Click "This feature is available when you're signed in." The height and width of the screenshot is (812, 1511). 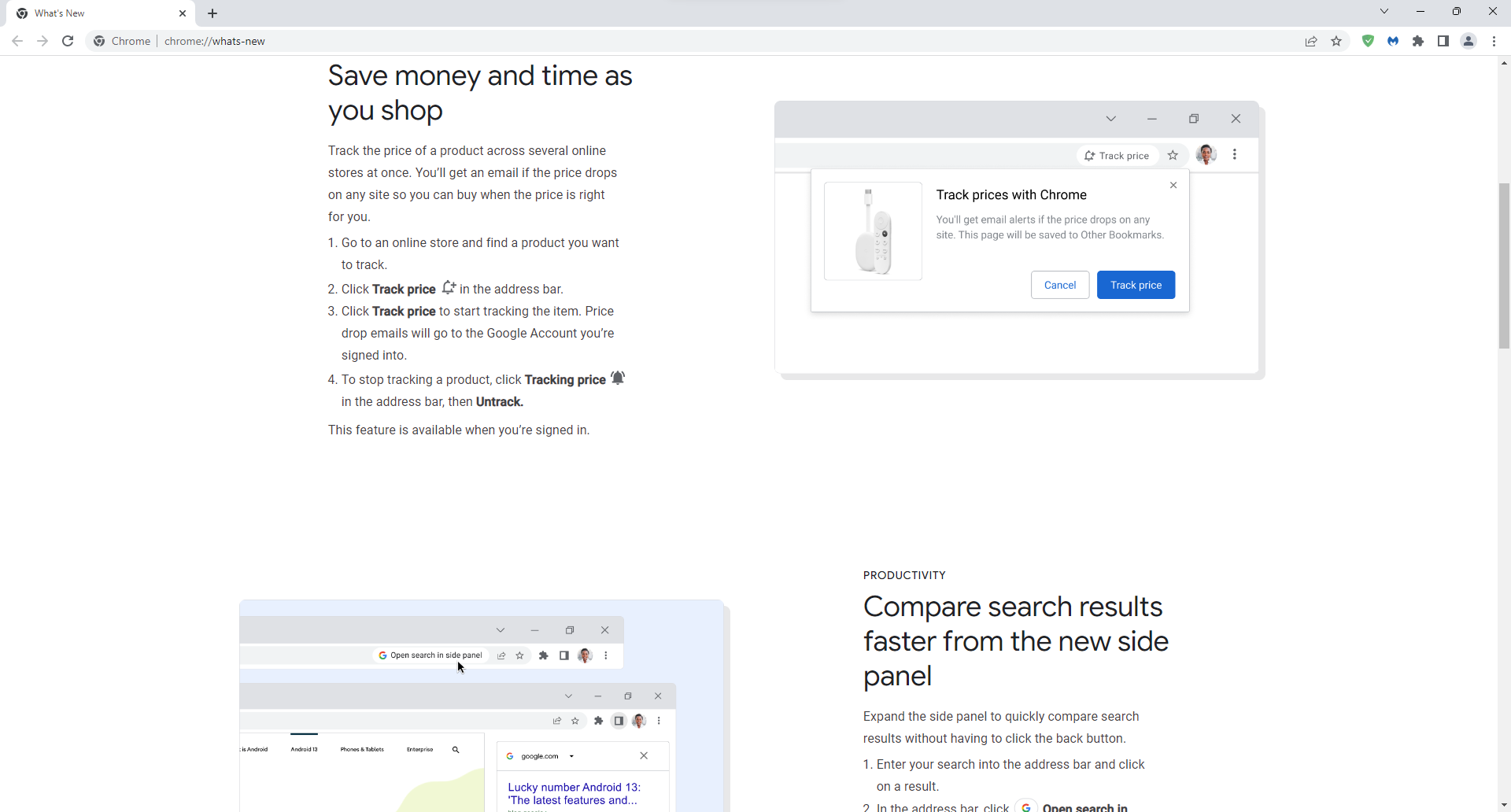pyautogui.click(x=459, y=430)
